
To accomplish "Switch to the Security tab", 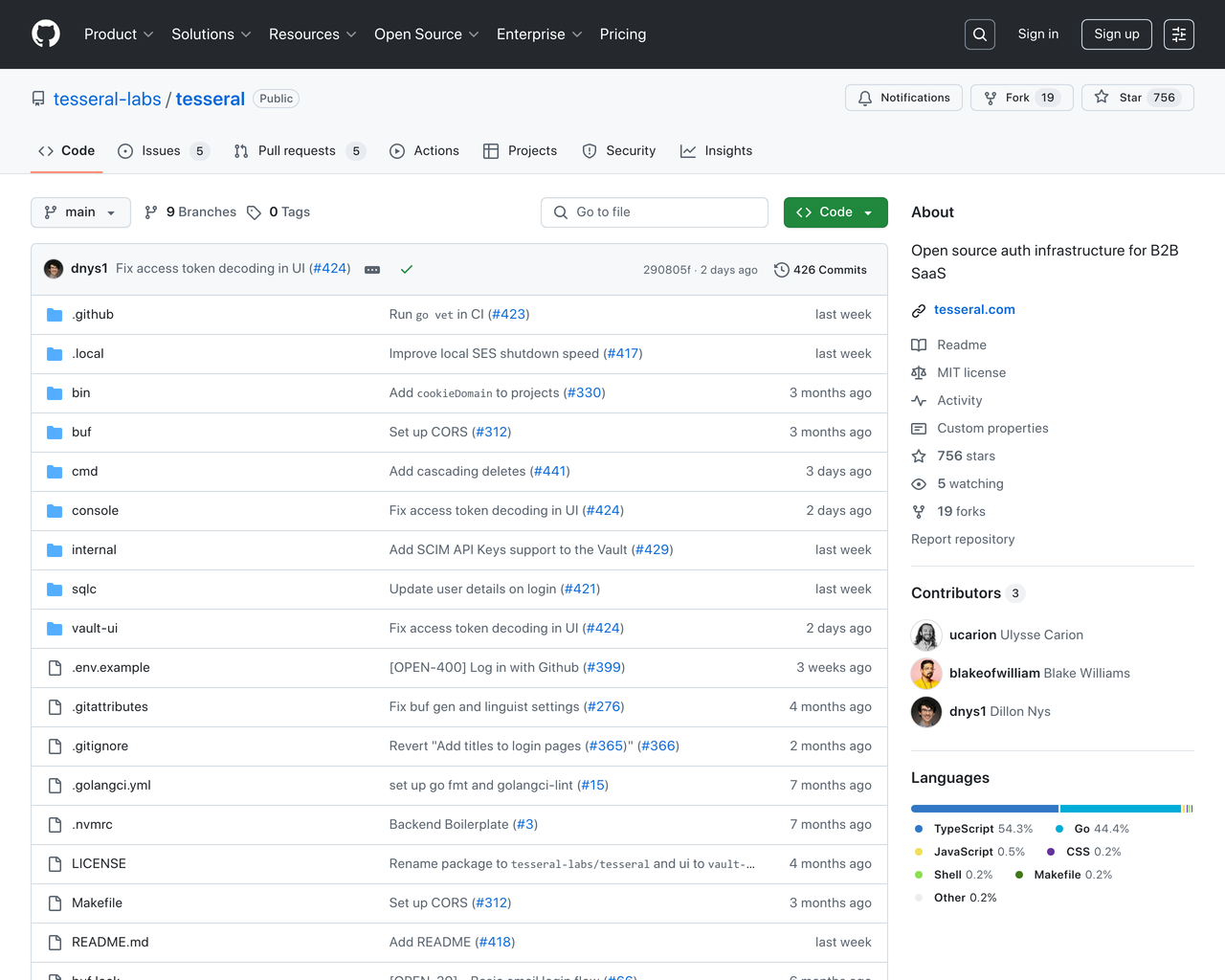I will click(618, 151).
